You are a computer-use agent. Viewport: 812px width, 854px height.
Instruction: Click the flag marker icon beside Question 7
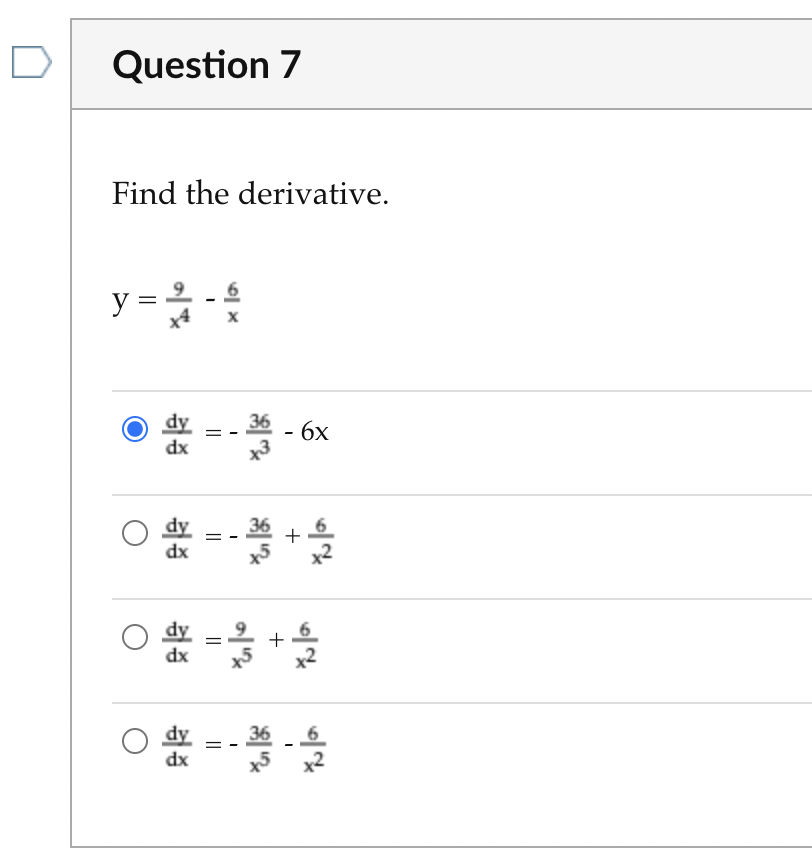coord(32,62)
